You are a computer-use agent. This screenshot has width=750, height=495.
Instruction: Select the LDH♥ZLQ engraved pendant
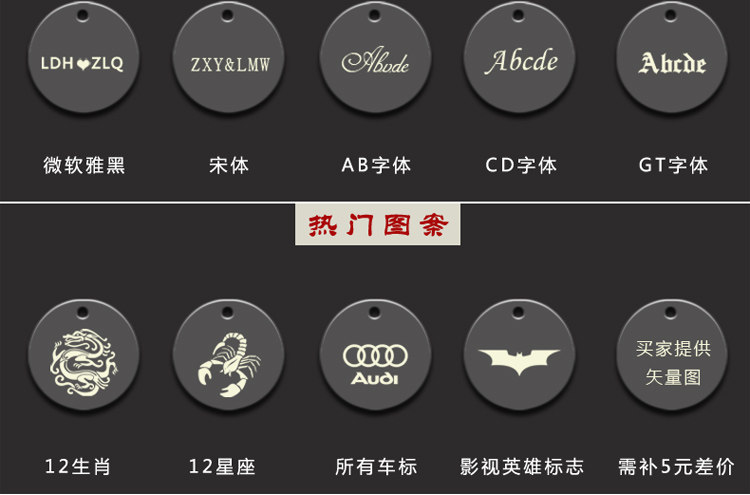[84, 57]
